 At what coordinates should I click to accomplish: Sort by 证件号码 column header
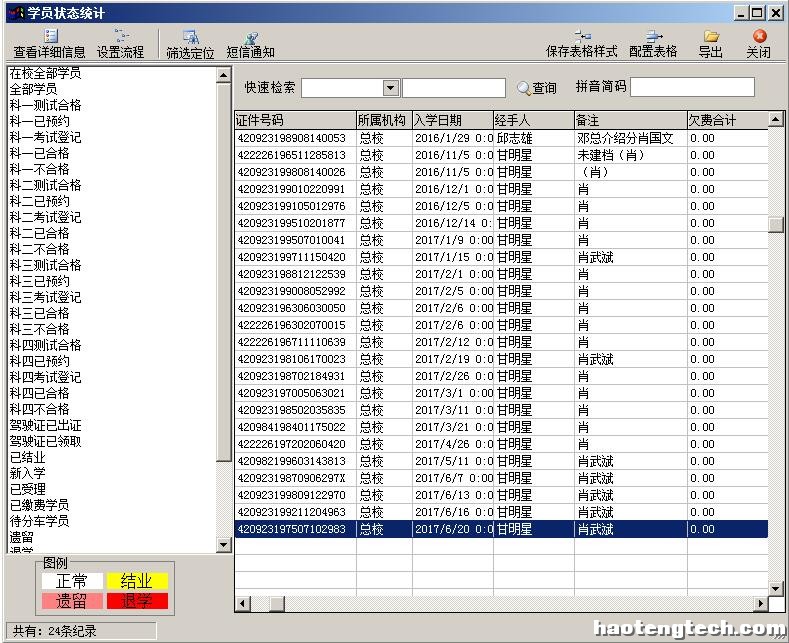pos(295,120)
